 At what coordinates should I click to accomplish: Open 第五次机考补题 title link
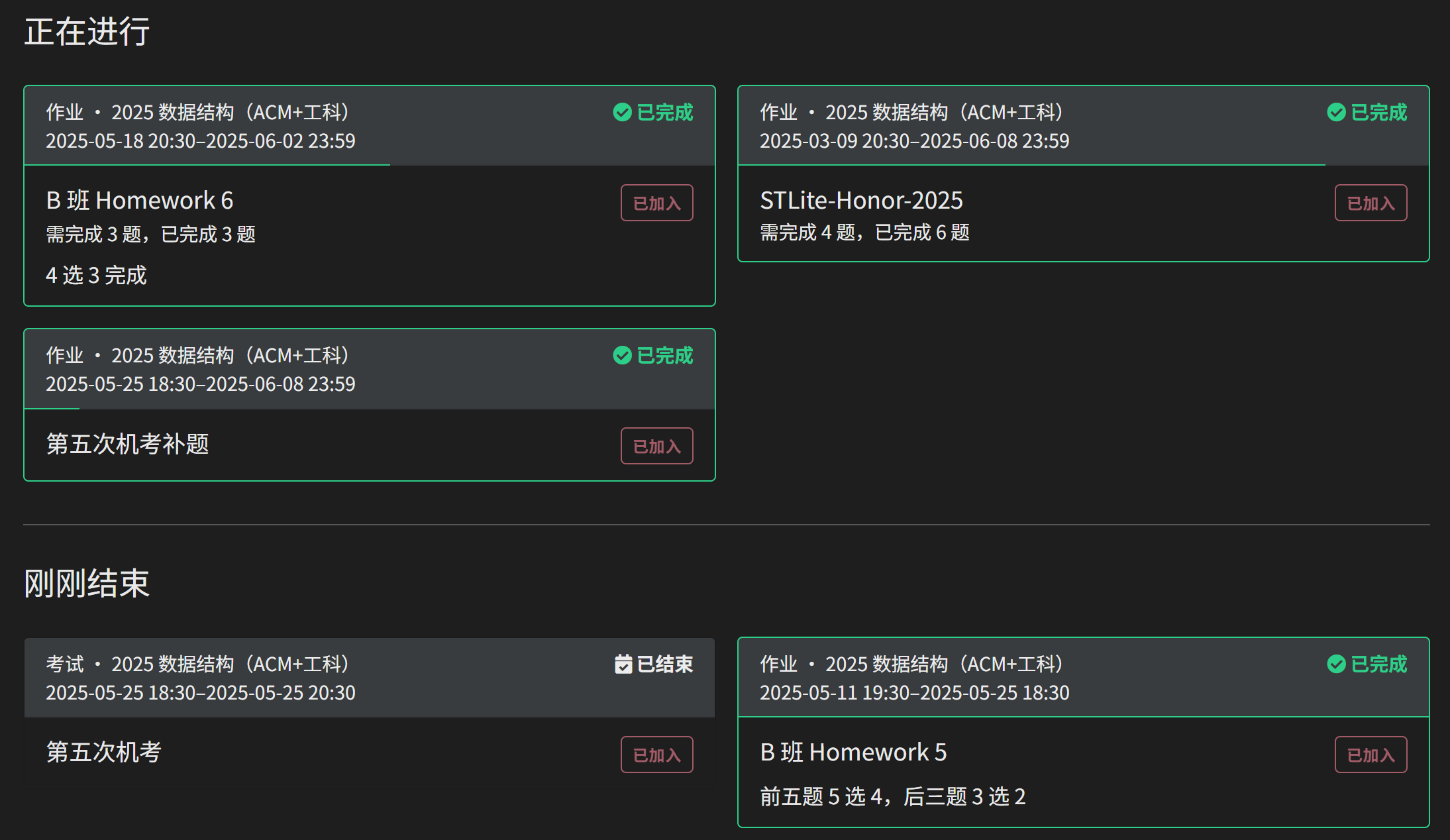point(127,443)
